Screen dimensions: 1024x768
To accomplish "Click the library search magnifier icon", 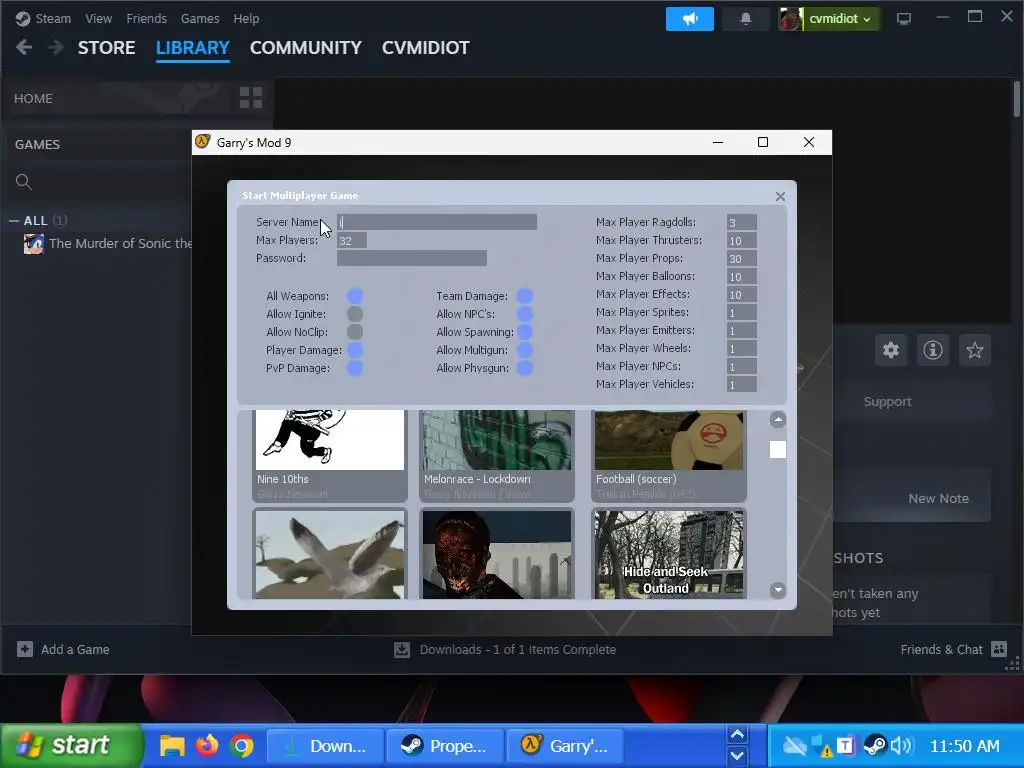I will tap(24, 182).
